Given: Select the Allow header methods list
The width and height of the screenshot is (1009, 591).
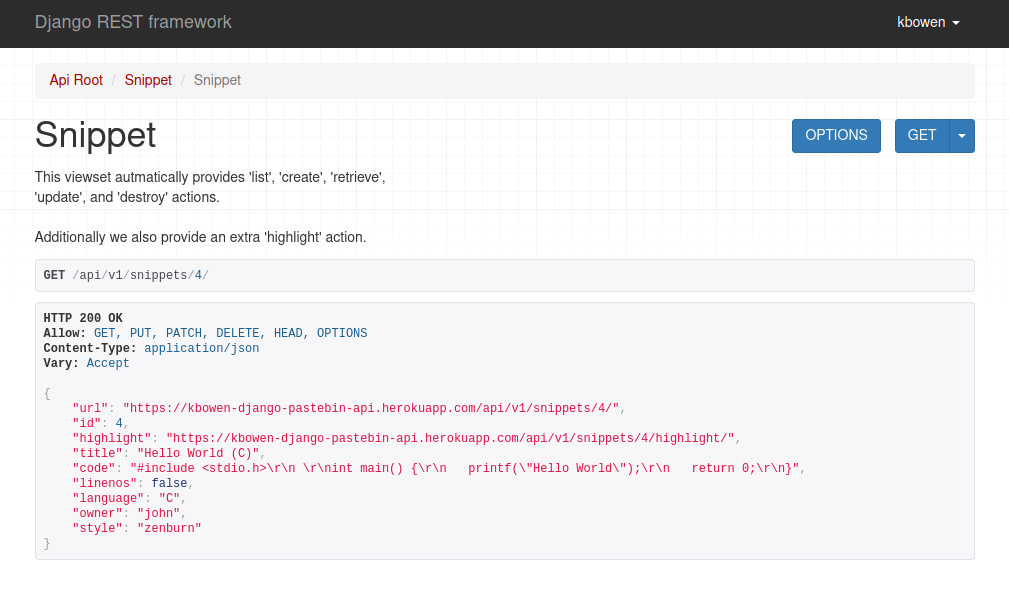Looking at the screenshot, I should pos(230,333).
